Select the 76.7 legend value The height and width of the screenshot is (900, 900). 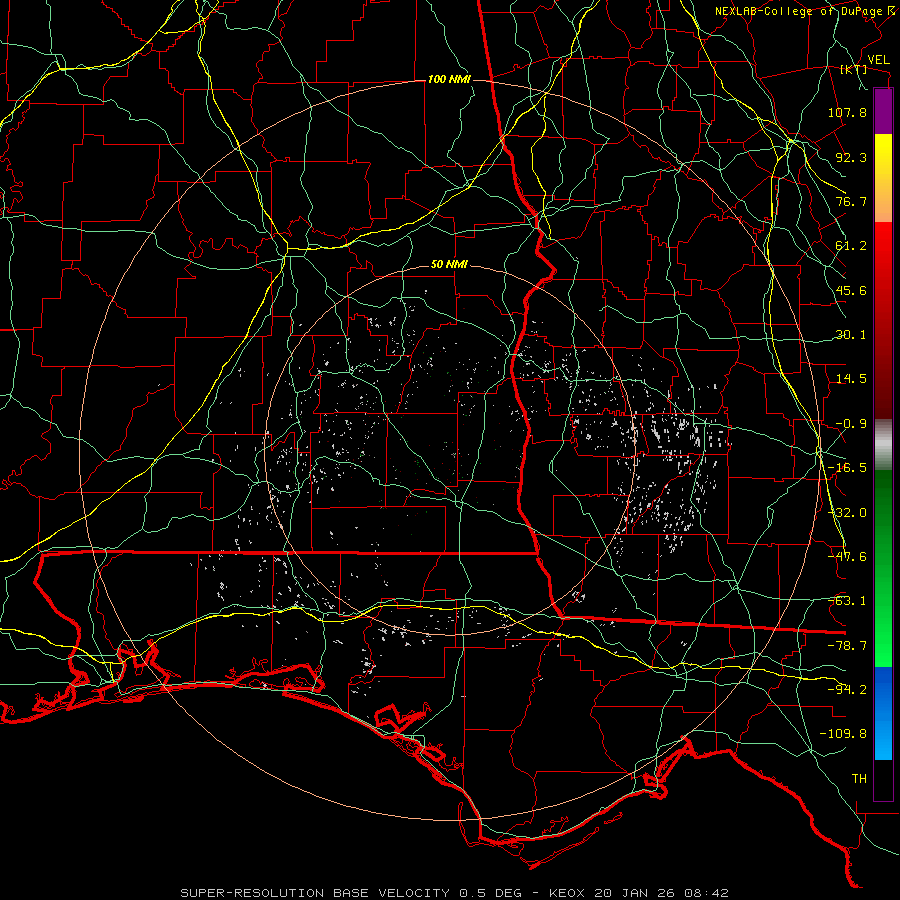click(851, 201)
